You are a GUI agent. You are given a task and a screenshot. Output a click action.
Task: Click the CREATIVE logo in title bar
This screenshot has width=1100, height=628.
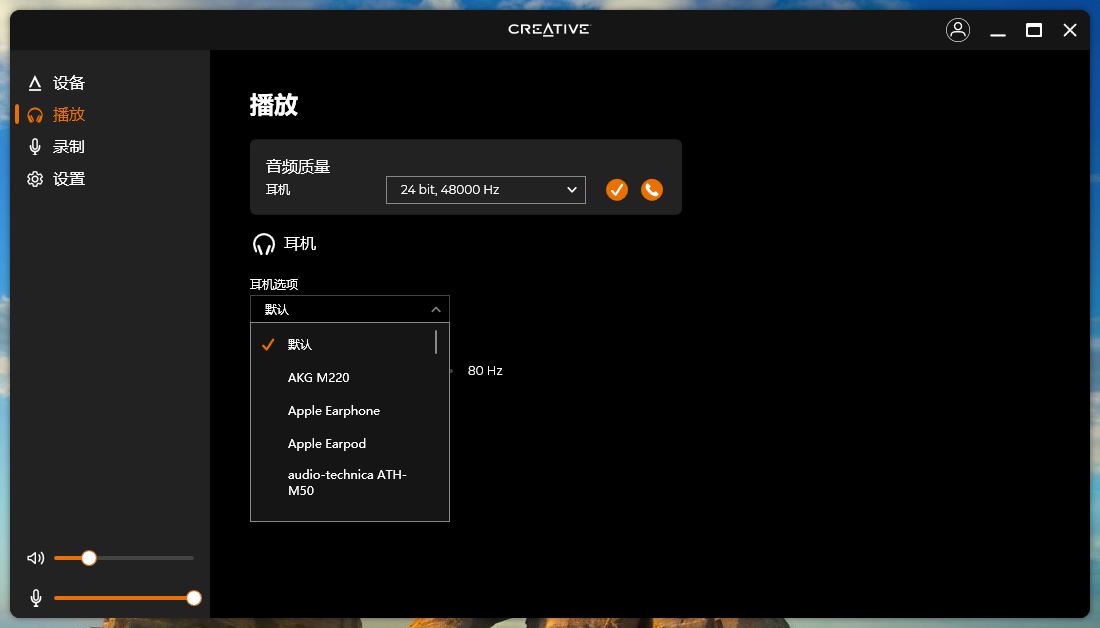coord(549,29)
